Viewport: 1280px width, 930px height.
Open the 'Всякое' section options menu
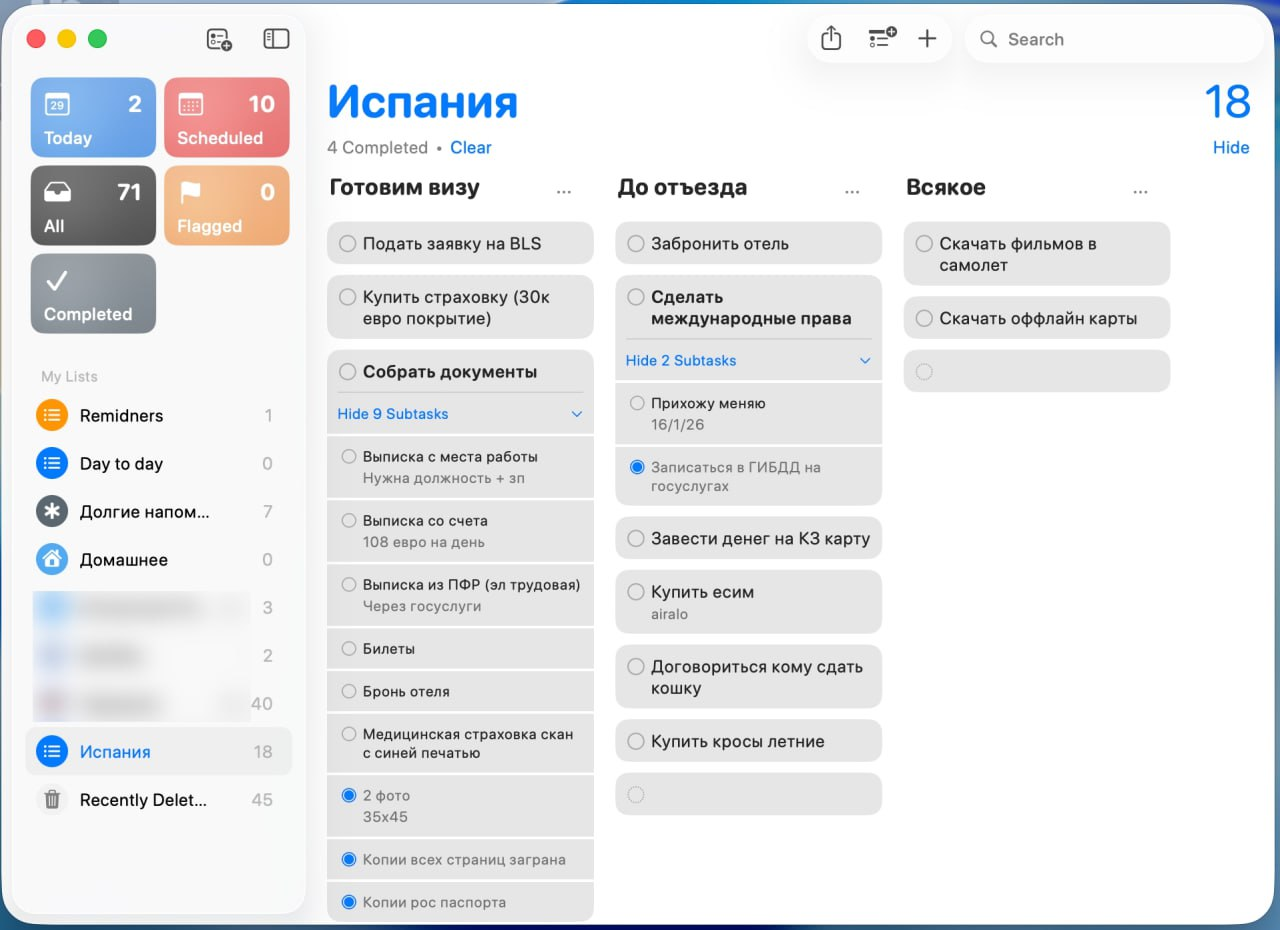[1141, 190]
